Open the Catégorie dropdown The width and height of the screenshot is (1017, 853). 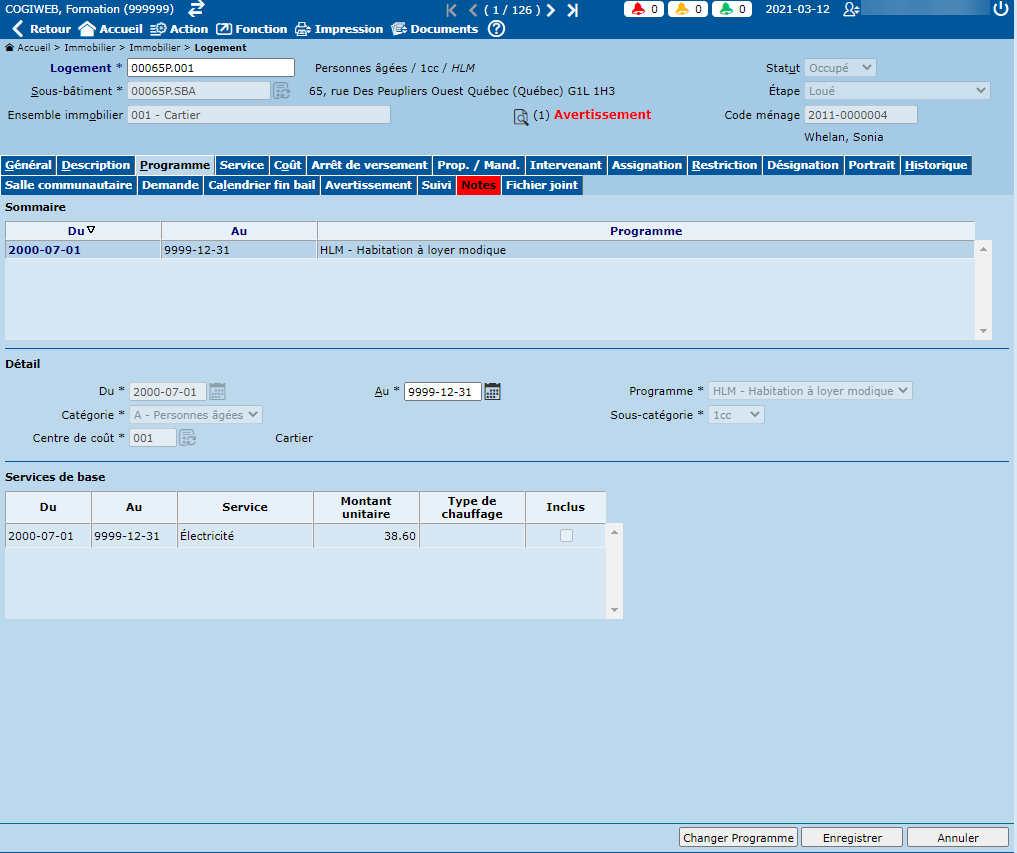(196, 415)
